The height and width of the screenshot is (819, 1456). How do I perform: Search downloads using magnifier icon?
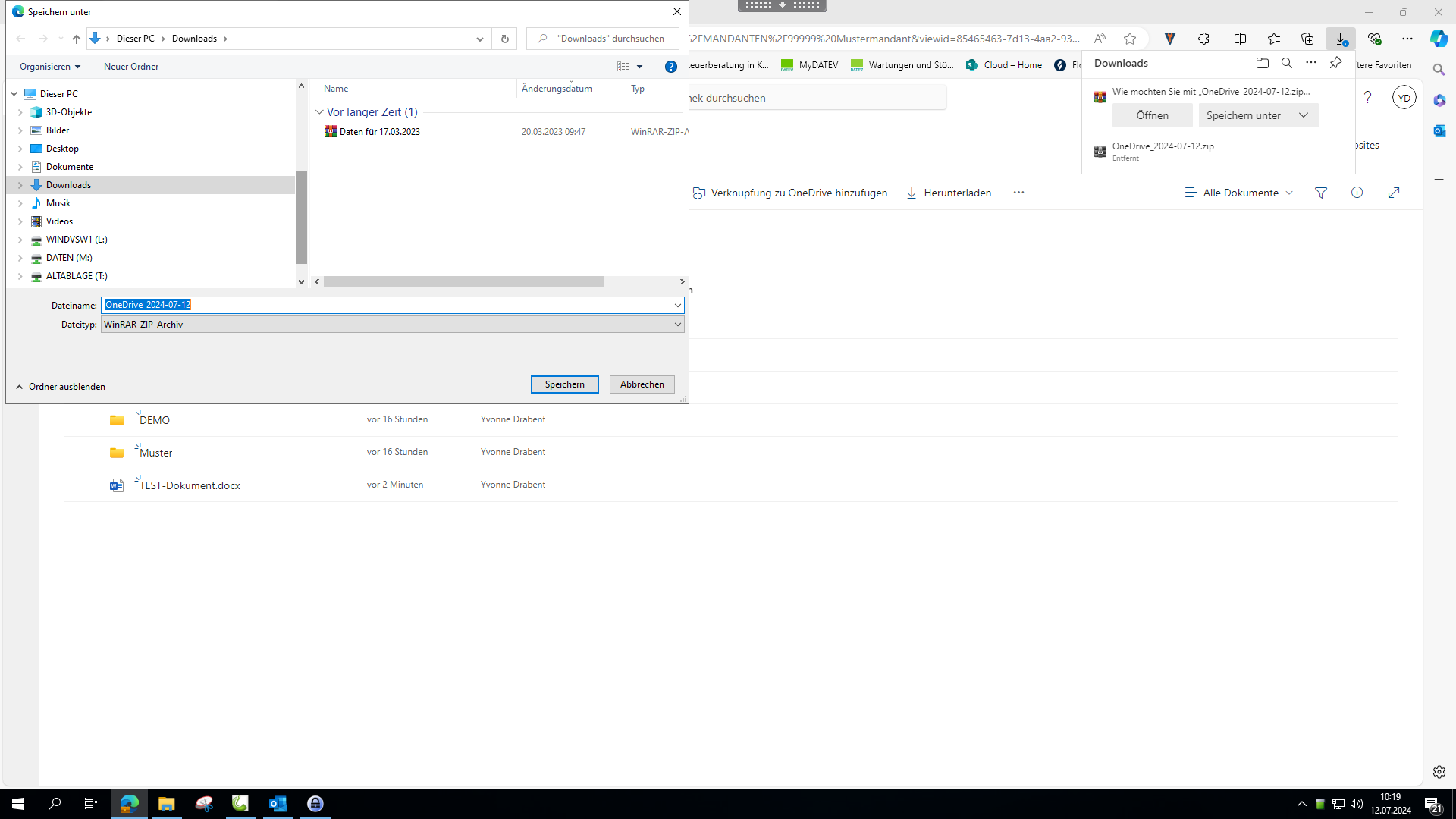coord(1286,63)
